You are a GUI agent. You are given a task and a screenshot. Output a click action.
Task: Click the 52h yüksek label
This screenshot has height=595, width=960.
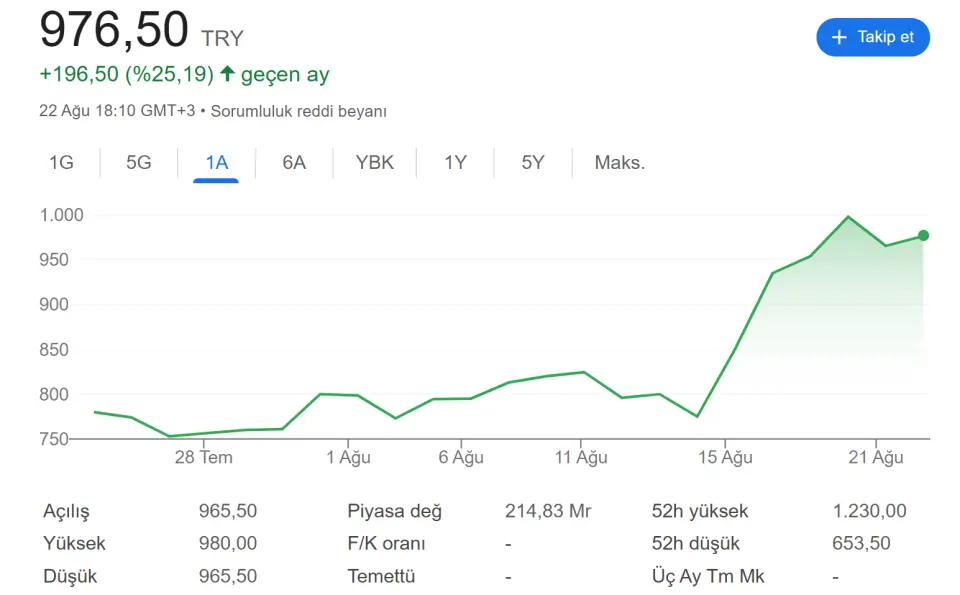click(x=699, y=511)
